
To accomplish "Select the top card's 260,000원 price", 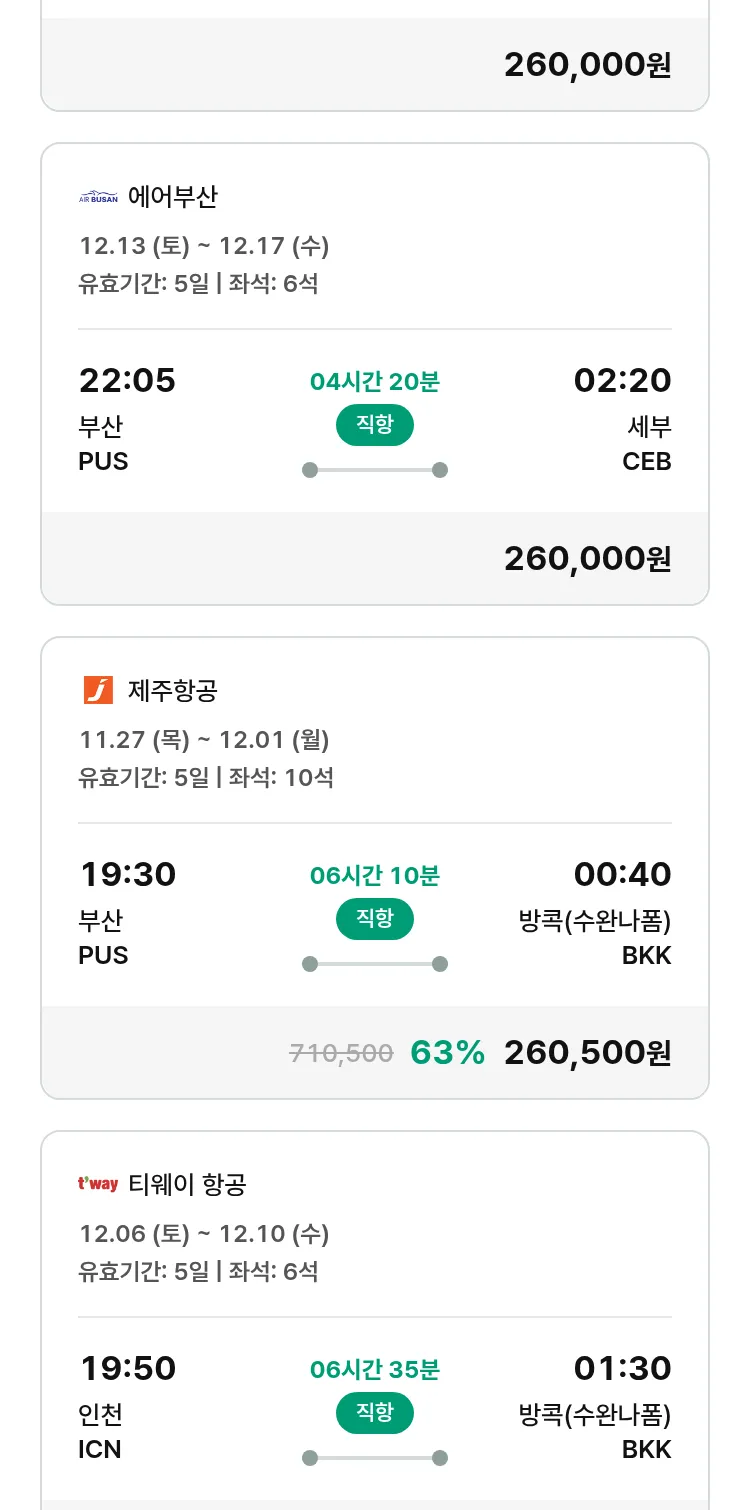I will (x=587, y=64).
